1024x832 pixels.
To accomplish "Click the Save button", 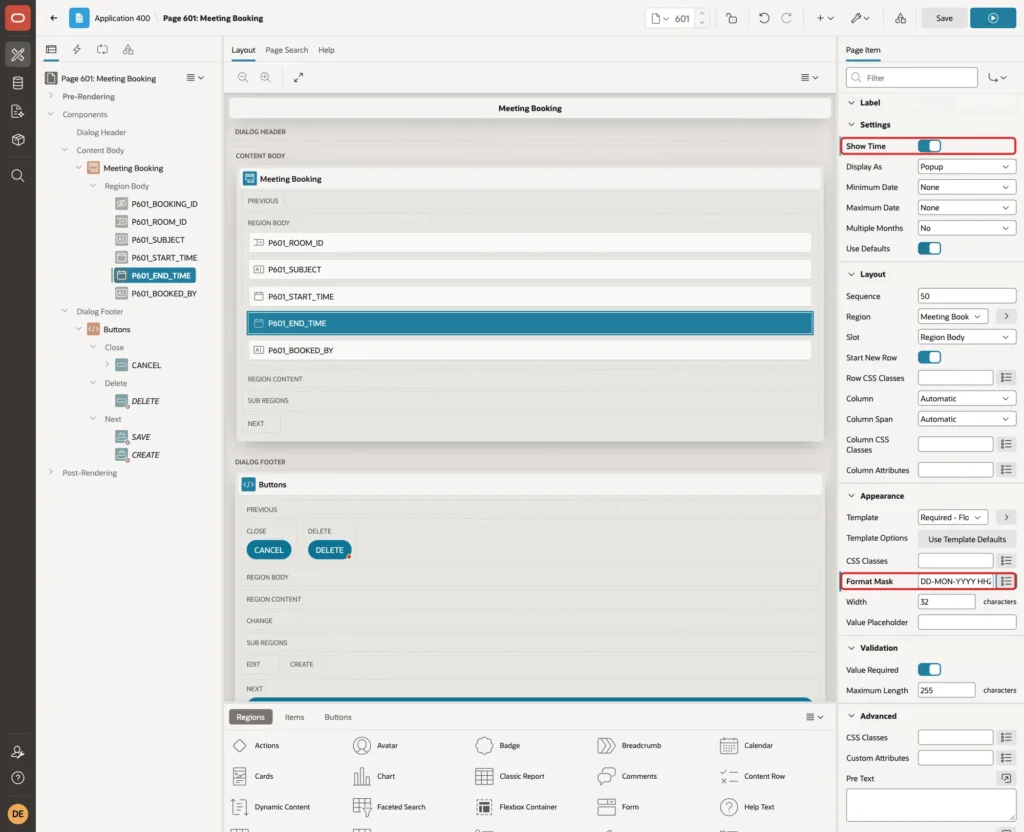I will pyautogui.click(x=944, y=18).
